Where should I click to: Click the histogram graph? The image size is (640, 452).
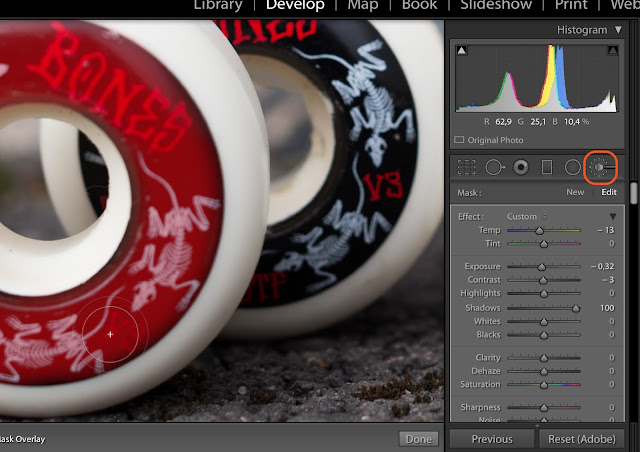coord(537,78)
